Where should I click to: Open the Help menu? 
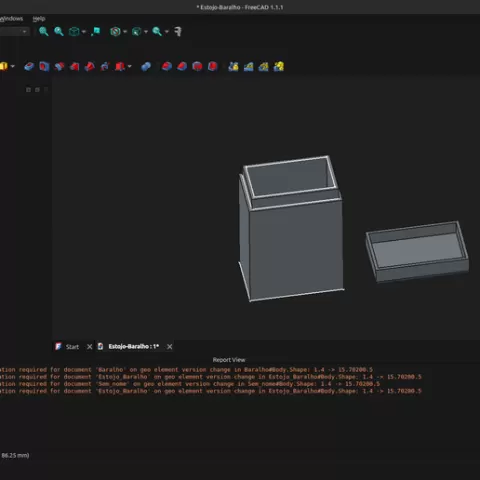point(39,19)
